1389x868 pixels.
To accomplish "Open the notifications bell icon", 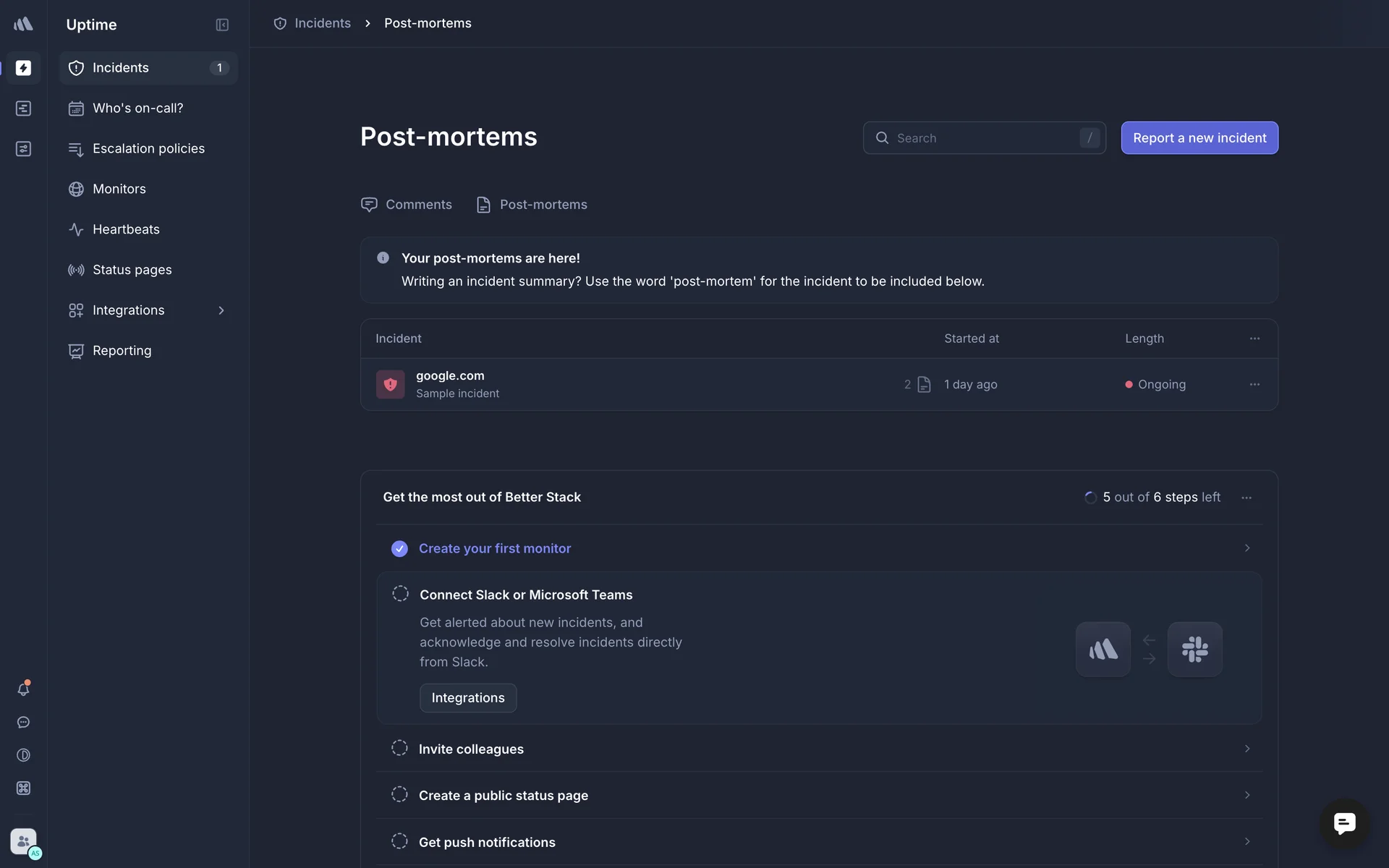I will pyautogui.click(x=23, y=689).
